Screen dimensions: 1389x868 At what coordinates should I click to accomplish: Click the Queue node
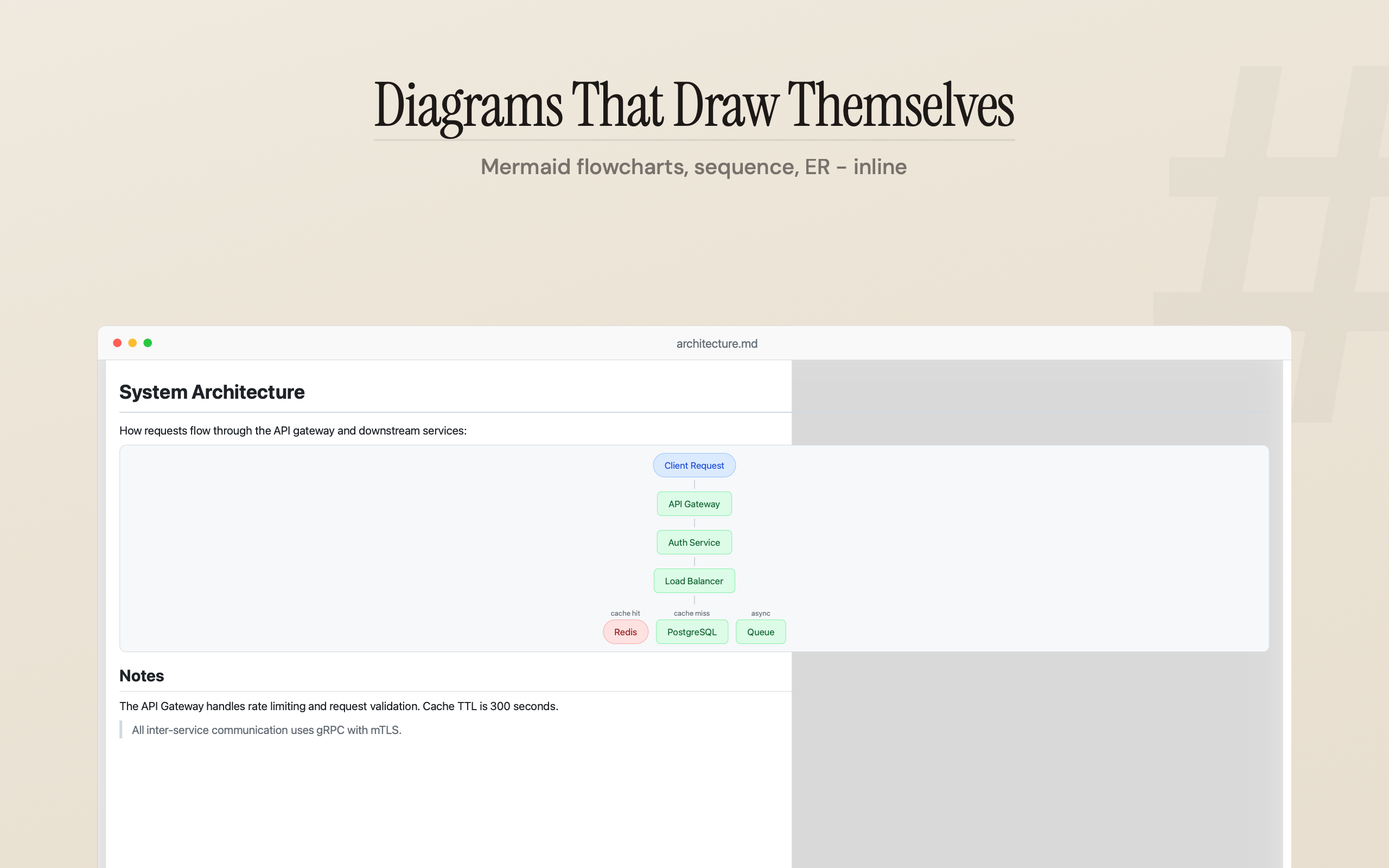761,631
